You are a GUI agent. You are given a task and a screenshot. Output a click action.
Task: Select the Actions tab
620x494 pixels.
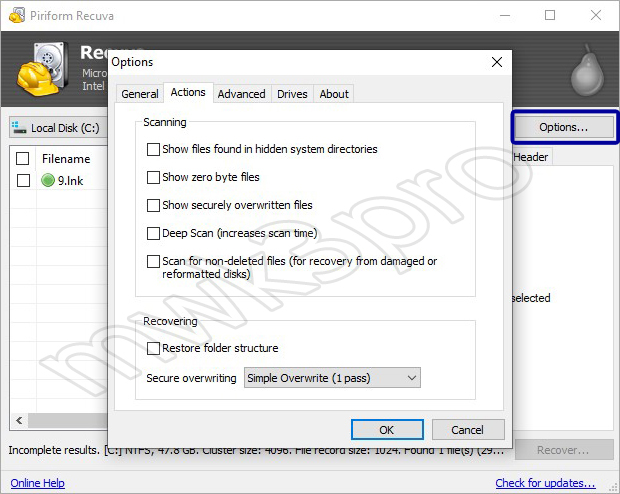pyautogui.click(x=188, y=93)
